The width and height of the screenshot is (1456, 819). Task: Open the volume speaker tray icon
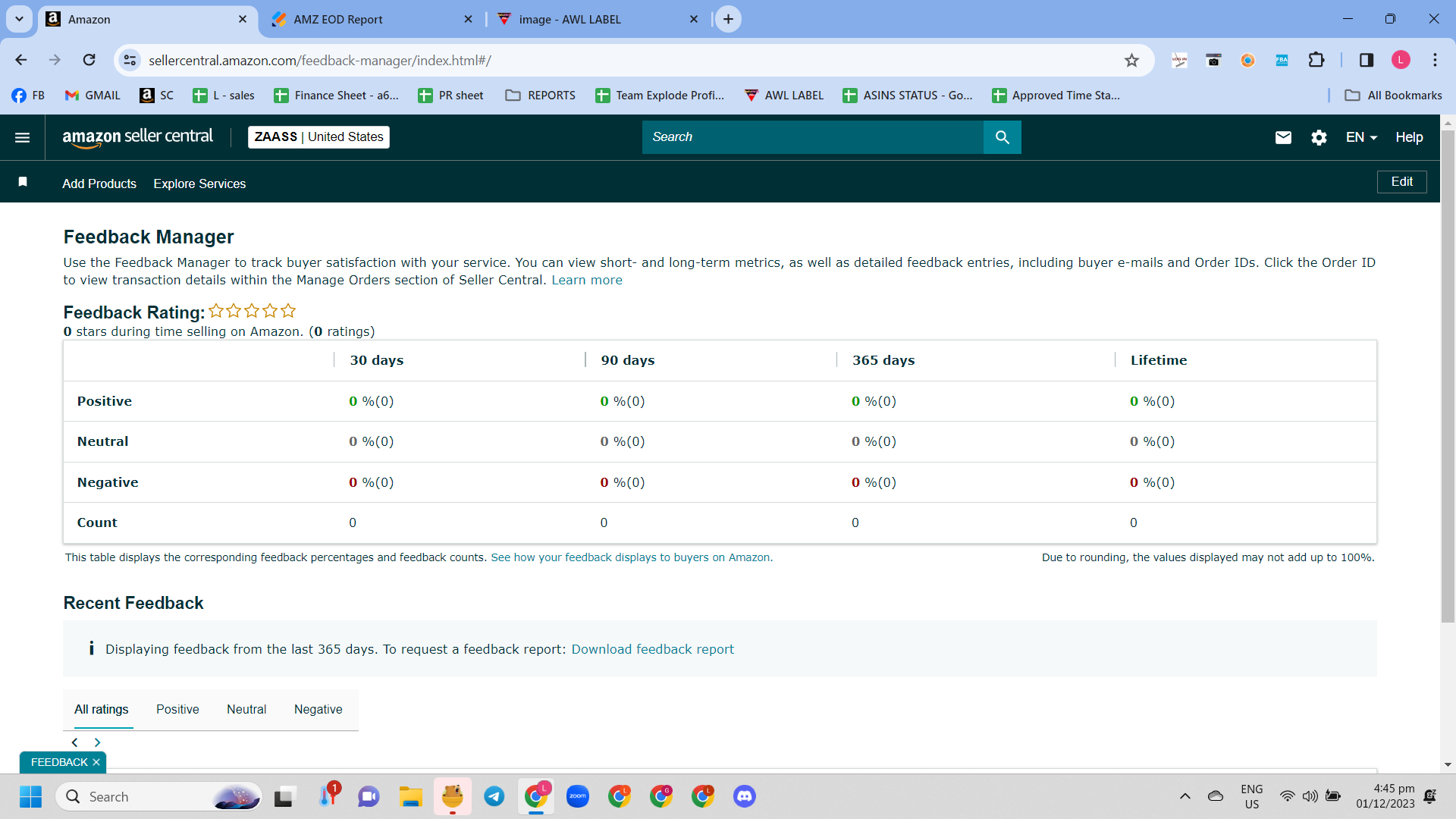(x=1310, y=796)
